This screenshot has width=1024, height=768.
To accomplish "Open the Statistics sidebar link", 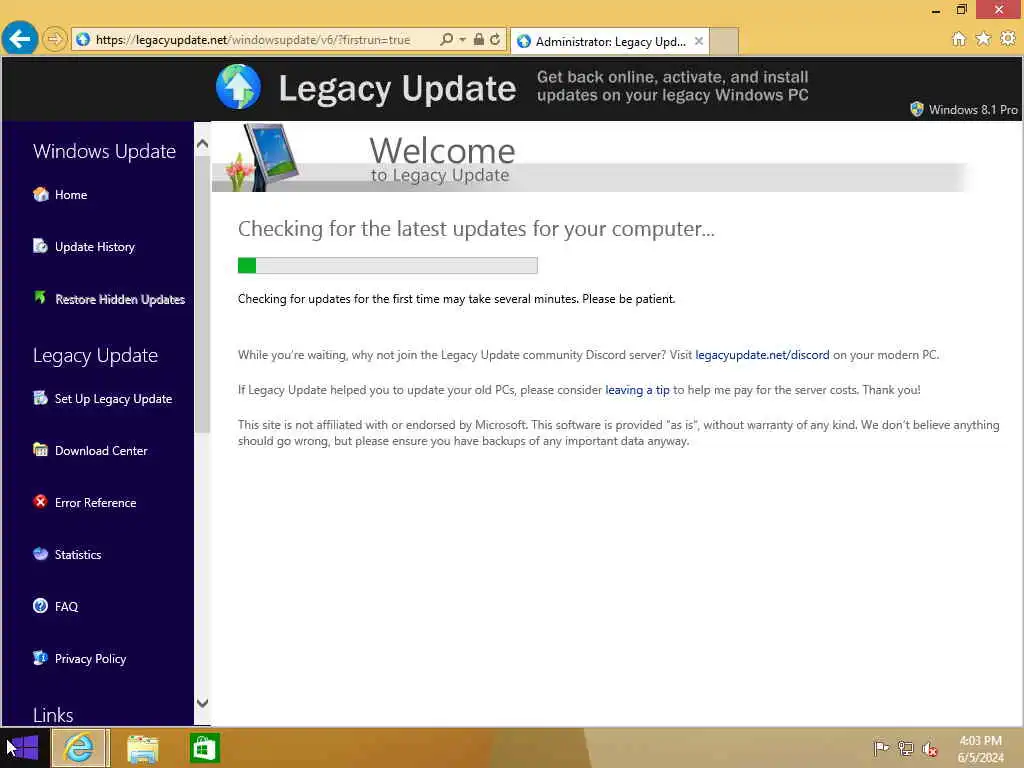I will coord(78,554).
